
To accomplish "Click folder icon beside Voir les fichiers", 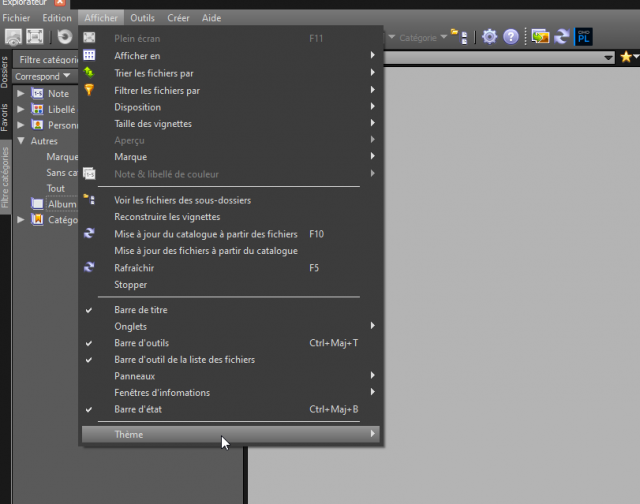I will point(89,200).
